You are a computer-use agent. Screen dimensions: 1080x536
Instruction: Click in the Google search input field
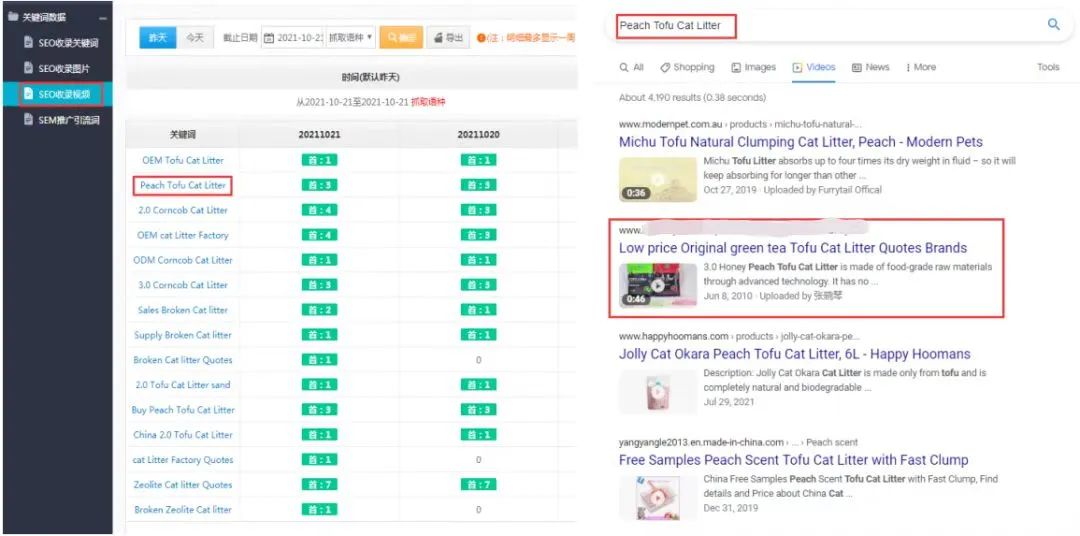(830, 25)
